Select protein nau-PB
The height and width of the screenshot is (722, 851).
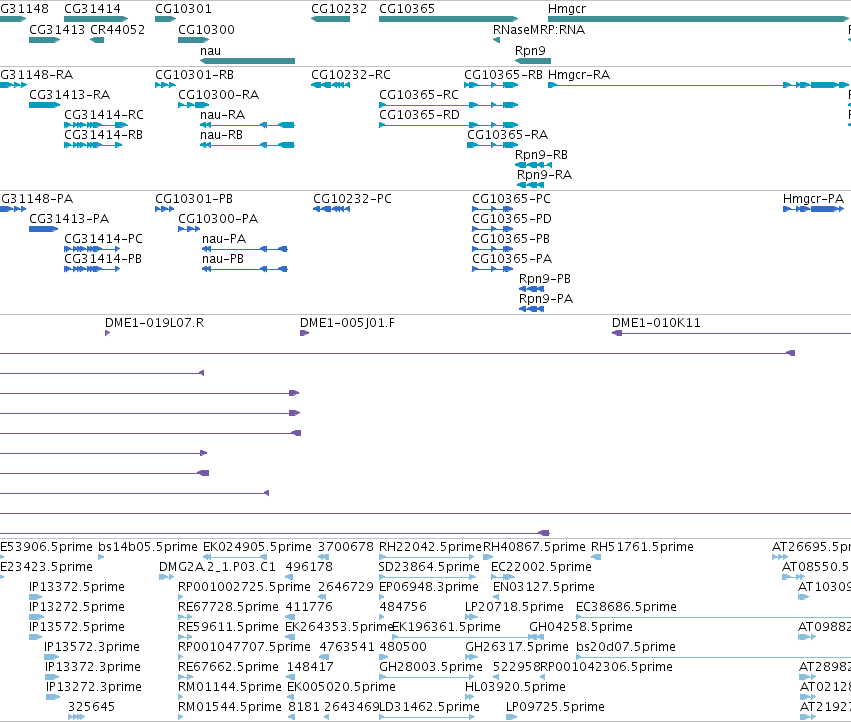(245, 269)
